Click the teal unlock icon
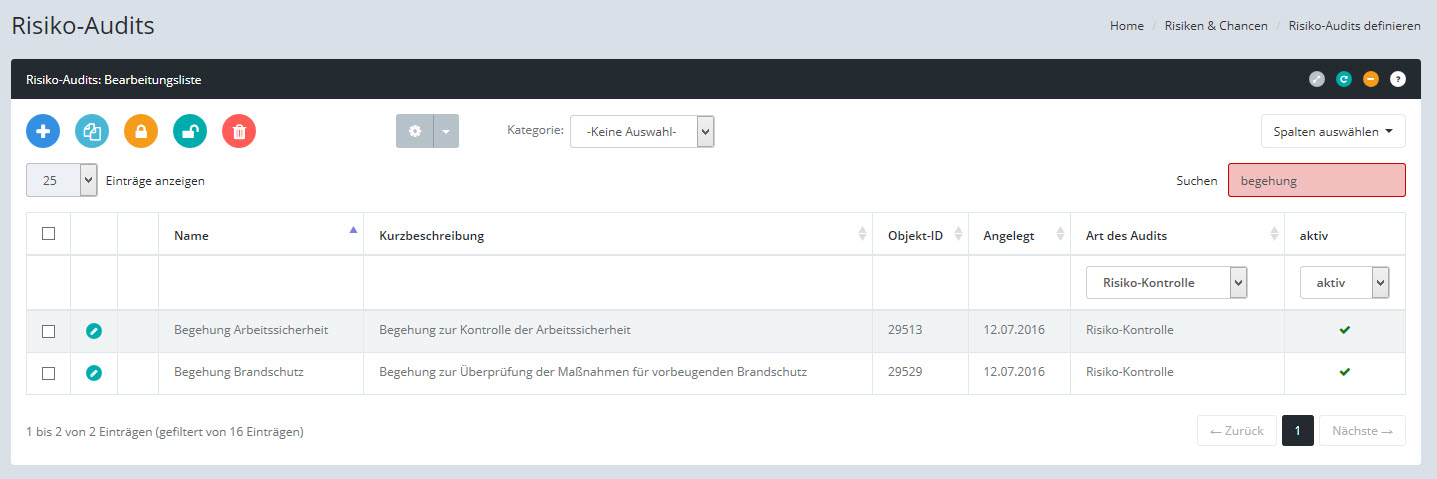 pos(190,131)
